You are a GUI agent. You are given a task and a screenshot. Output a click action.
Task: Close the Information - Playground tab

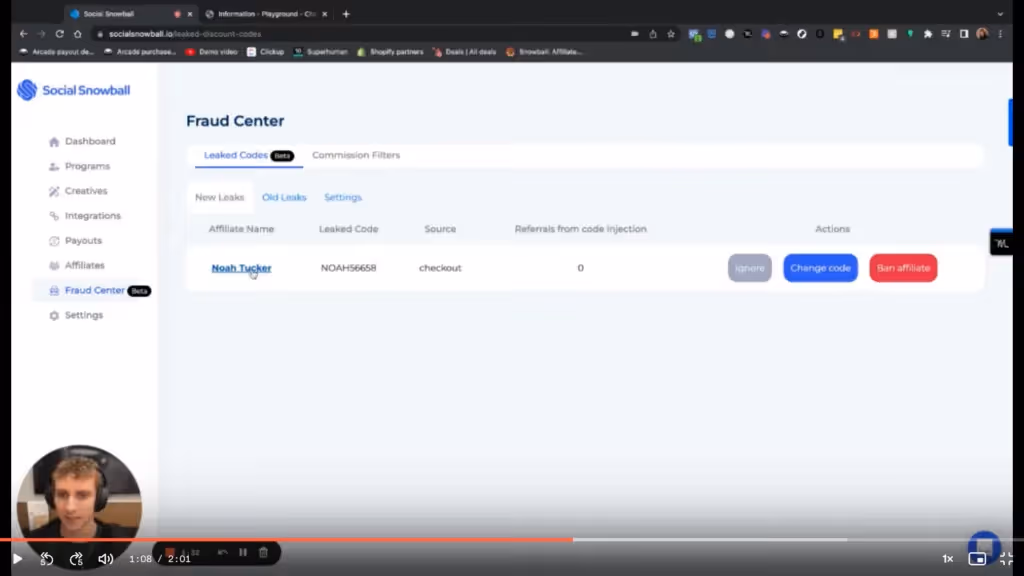pos(325,14)
